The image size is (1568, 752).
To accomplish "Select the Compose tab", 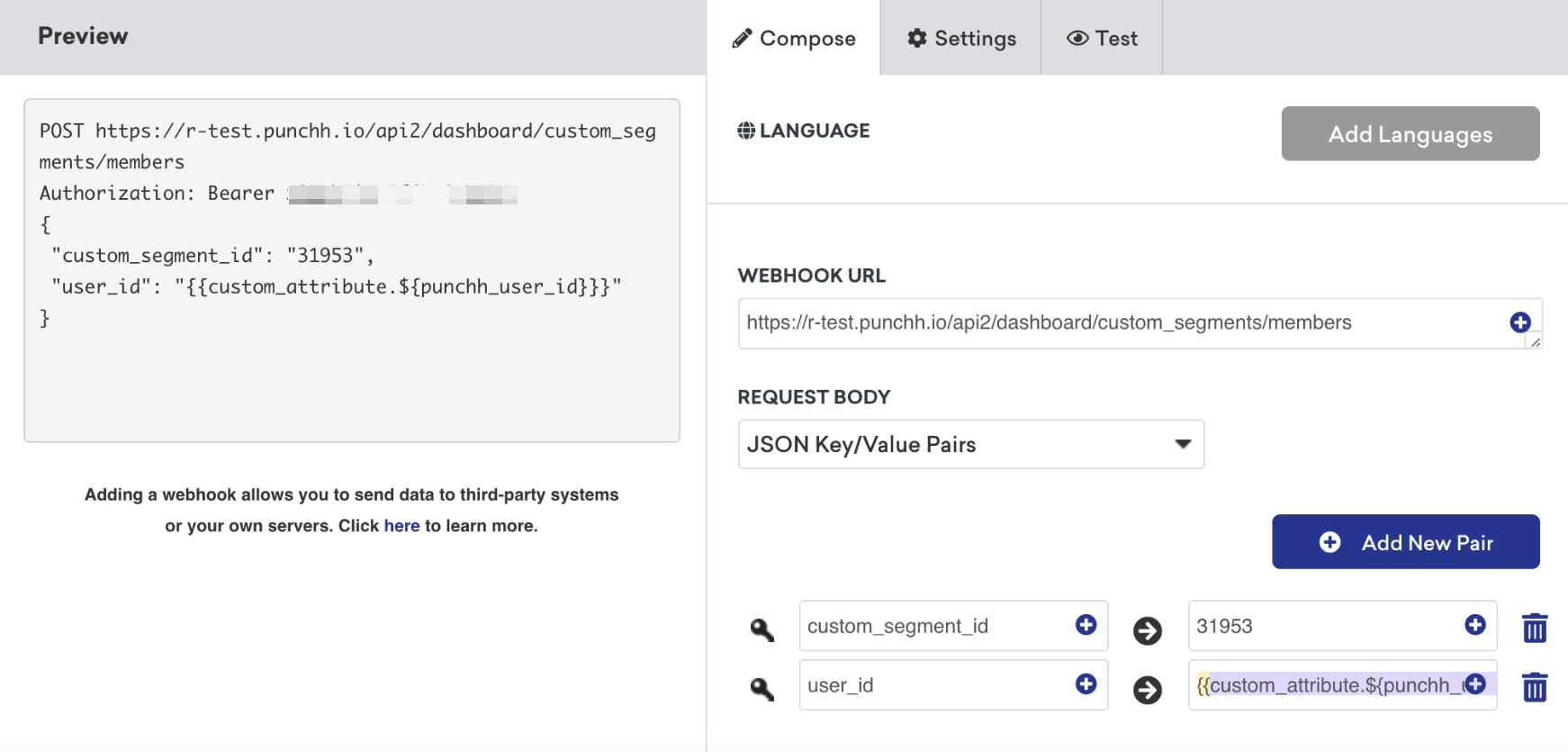I will pyautogui.click(x=794, y=39).
